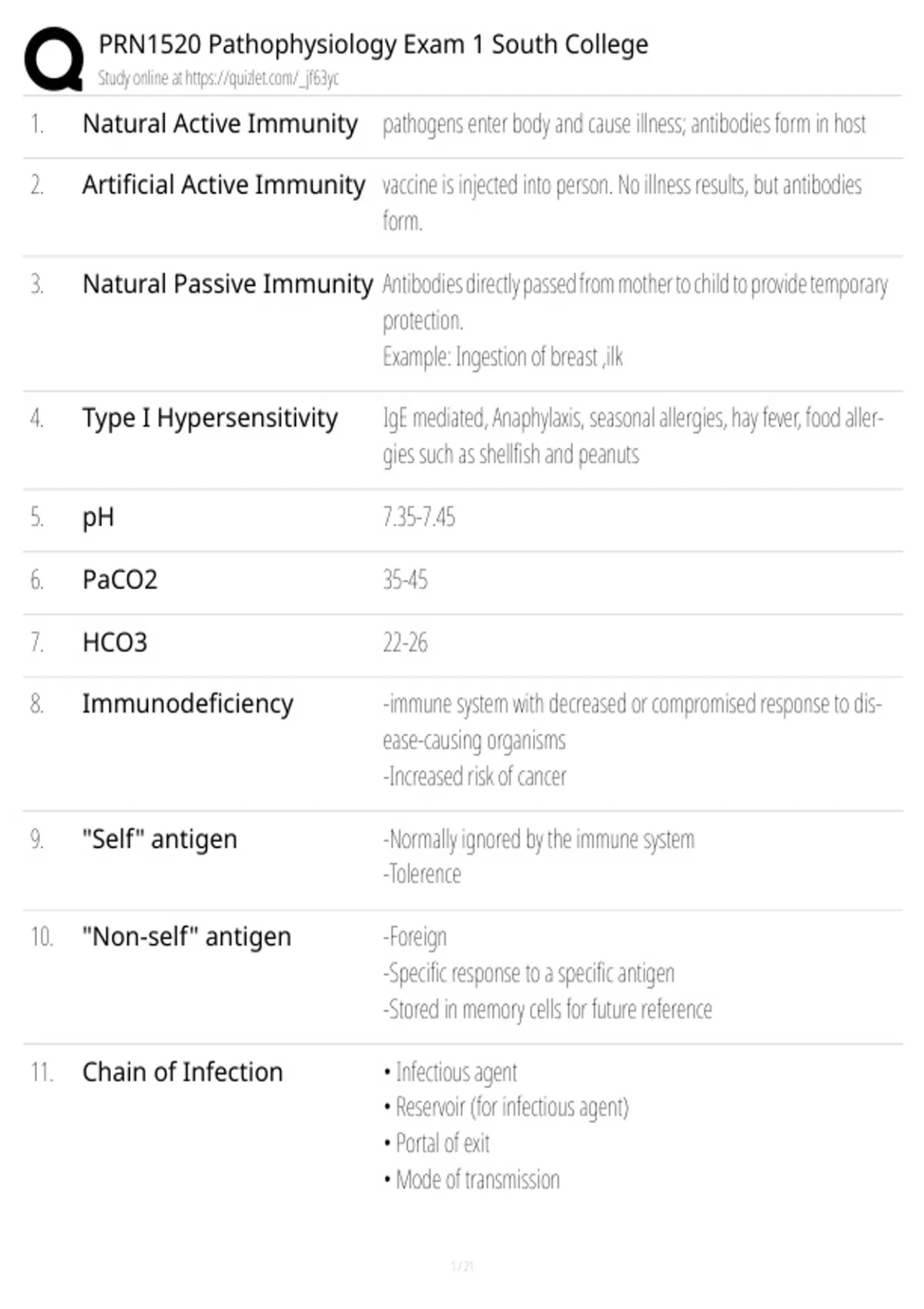Select the HCO3 term
The width and height of the screenshot is (924, 1309).
click(114, 643)
